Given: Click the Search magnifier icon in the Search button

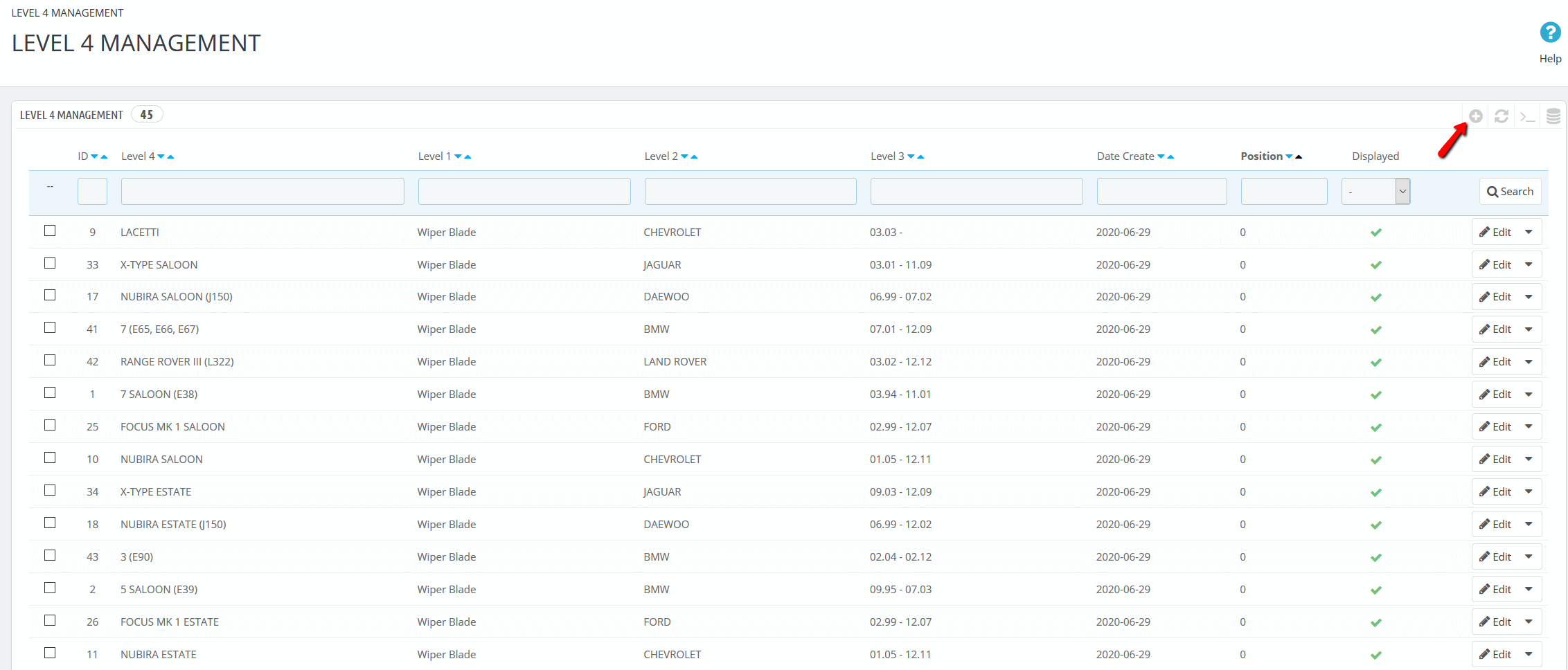Looking at the screenshot, I should click(1494, 191).
